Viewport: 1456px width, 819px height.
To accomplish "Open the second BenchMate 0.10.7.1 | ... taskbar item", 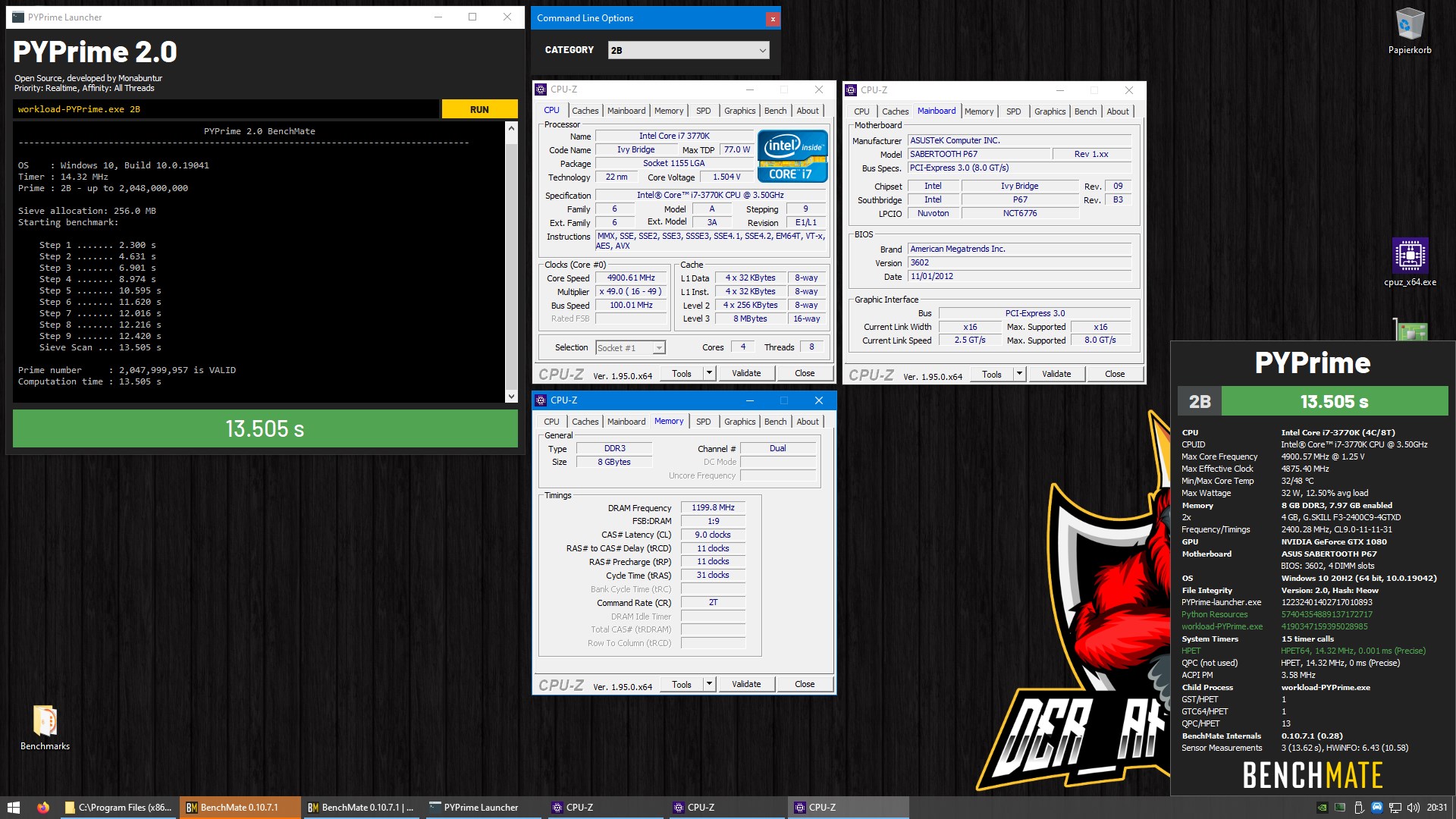I will click(x=361, y=808).
